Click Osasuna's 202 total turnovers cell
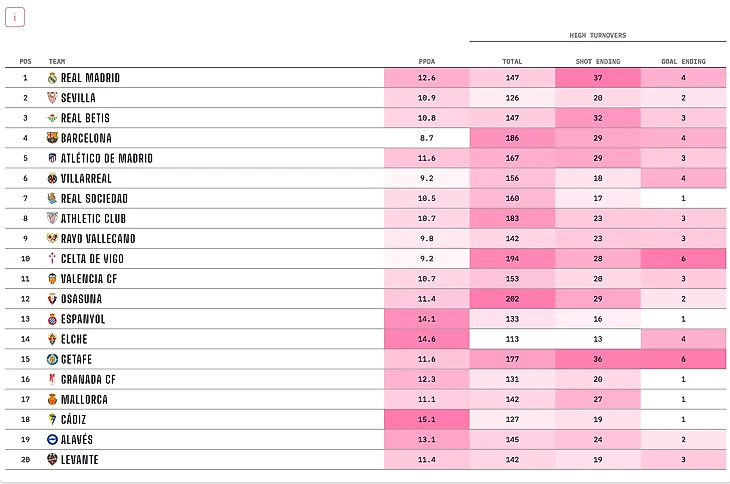The width and height of the screenshot is (730, 484). tap(512, 299)
